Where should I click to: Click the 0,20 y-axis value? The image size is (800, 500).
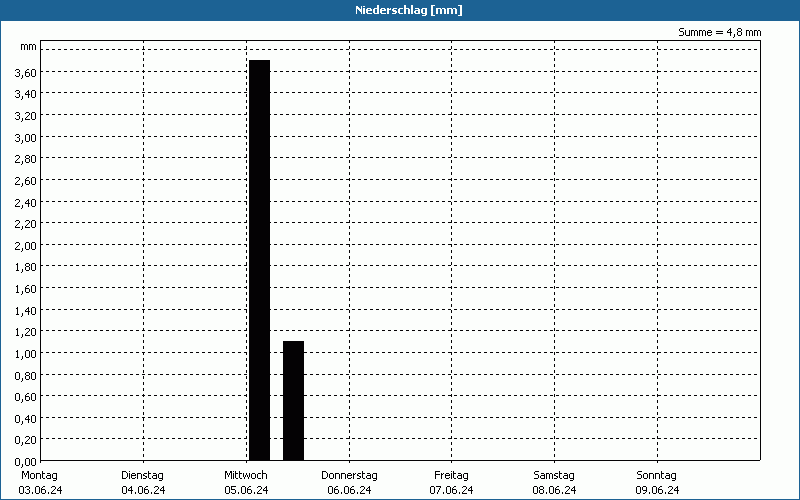[26, 440]
